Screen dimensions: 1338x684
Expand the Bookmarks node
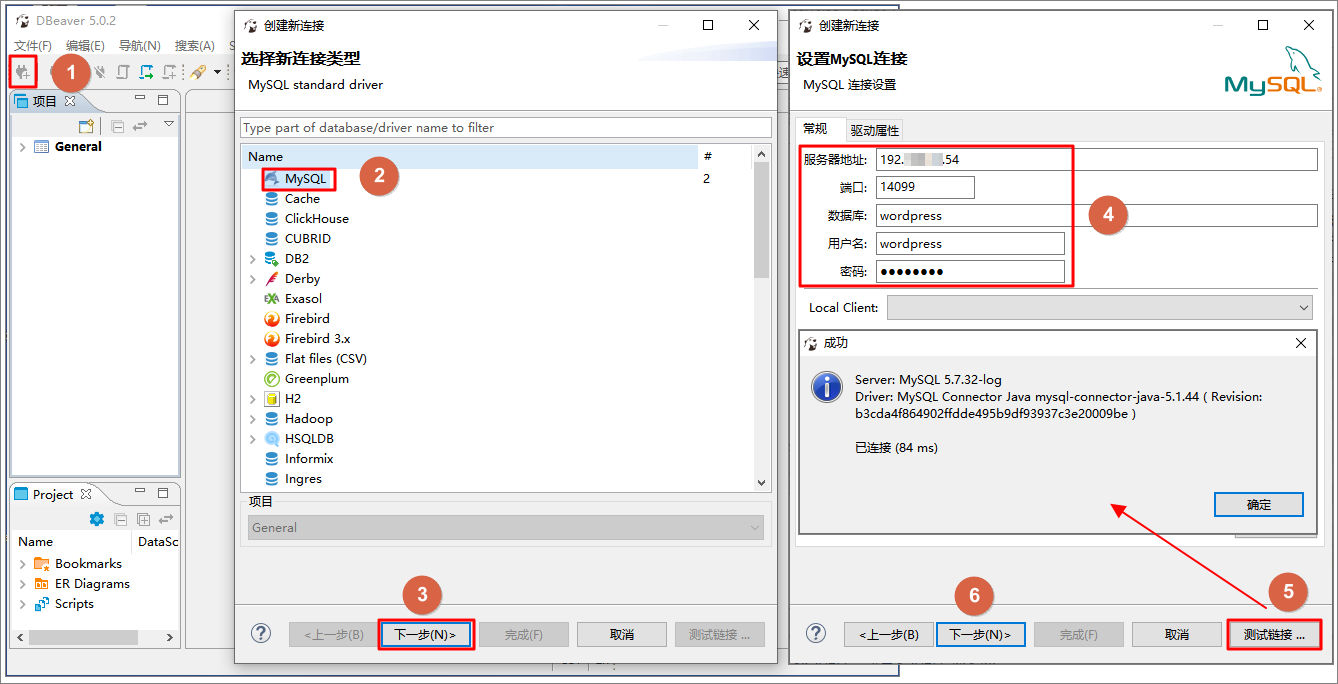[23, 564]
